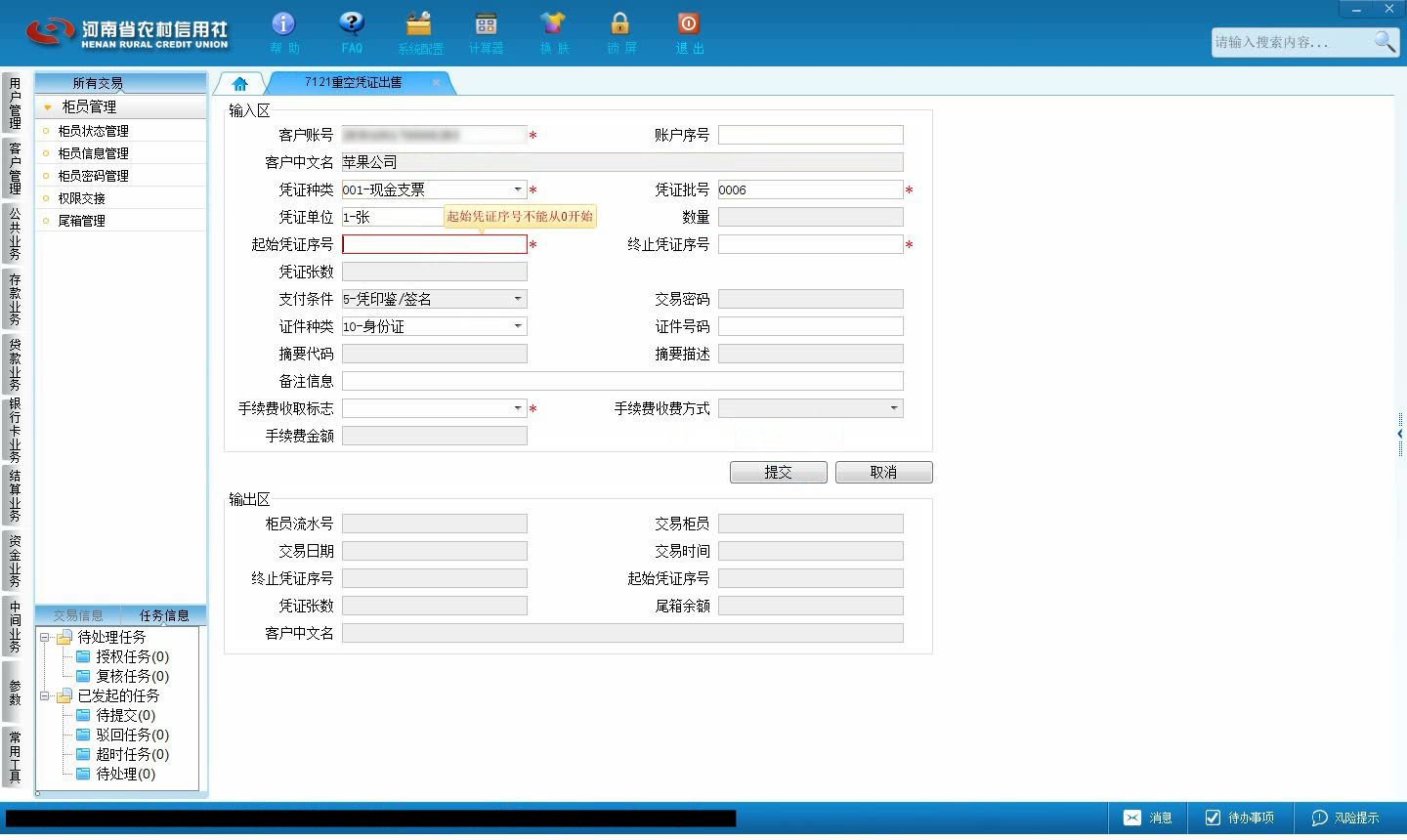Collapse the 待处理任务 tree node
This screenshot has width=1407, height=840.
coord(44,637)
